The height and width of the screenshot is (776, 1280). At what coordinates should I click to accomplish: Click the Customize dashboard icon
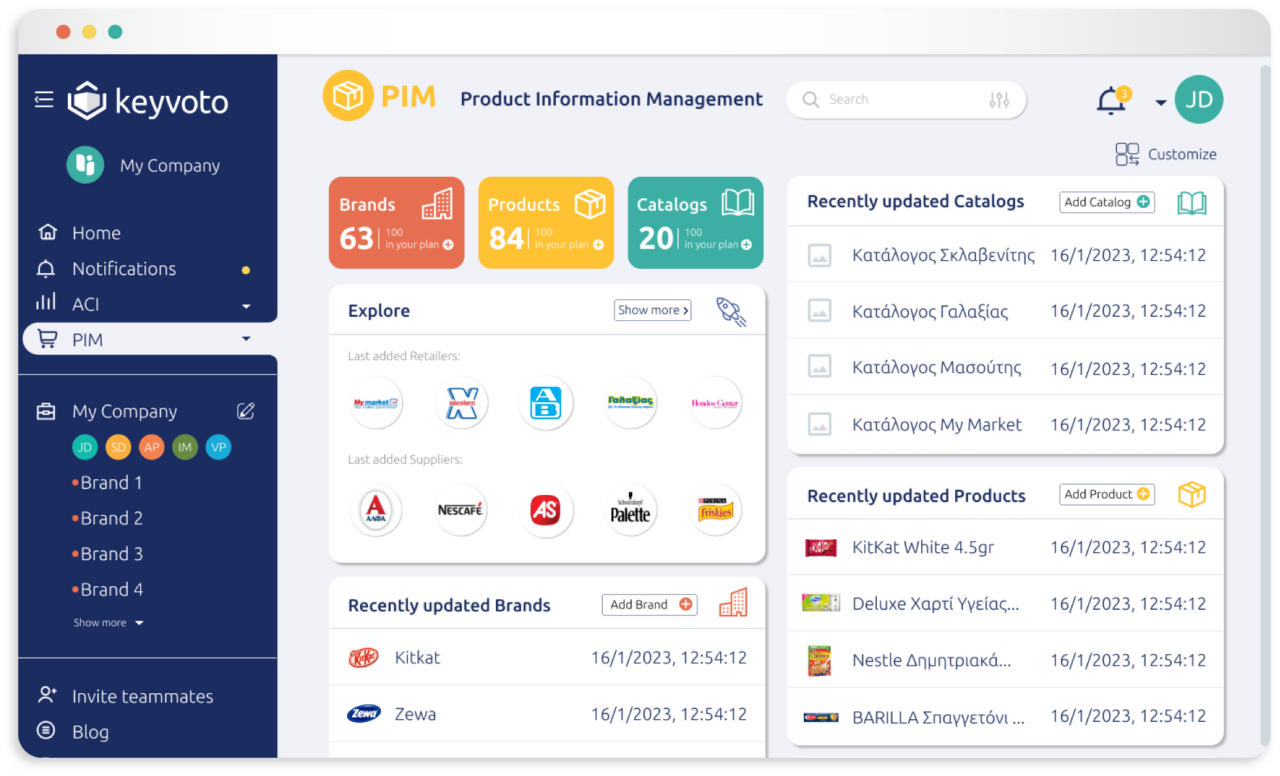pos(1127,154)
